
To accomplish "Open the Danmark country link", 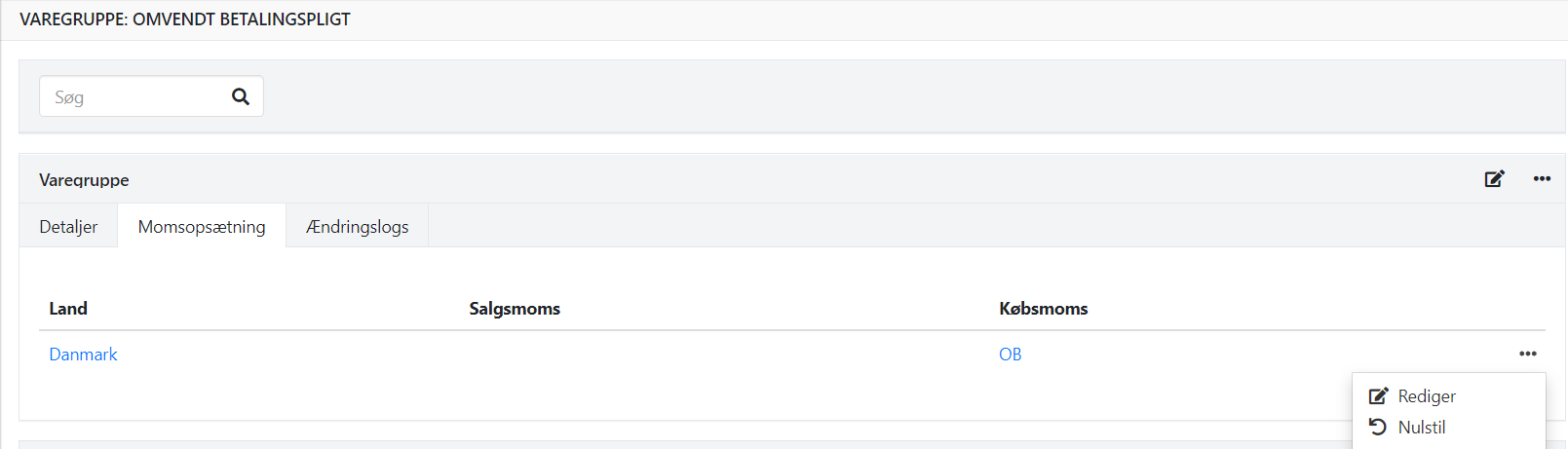I will [x=83, y=355].
